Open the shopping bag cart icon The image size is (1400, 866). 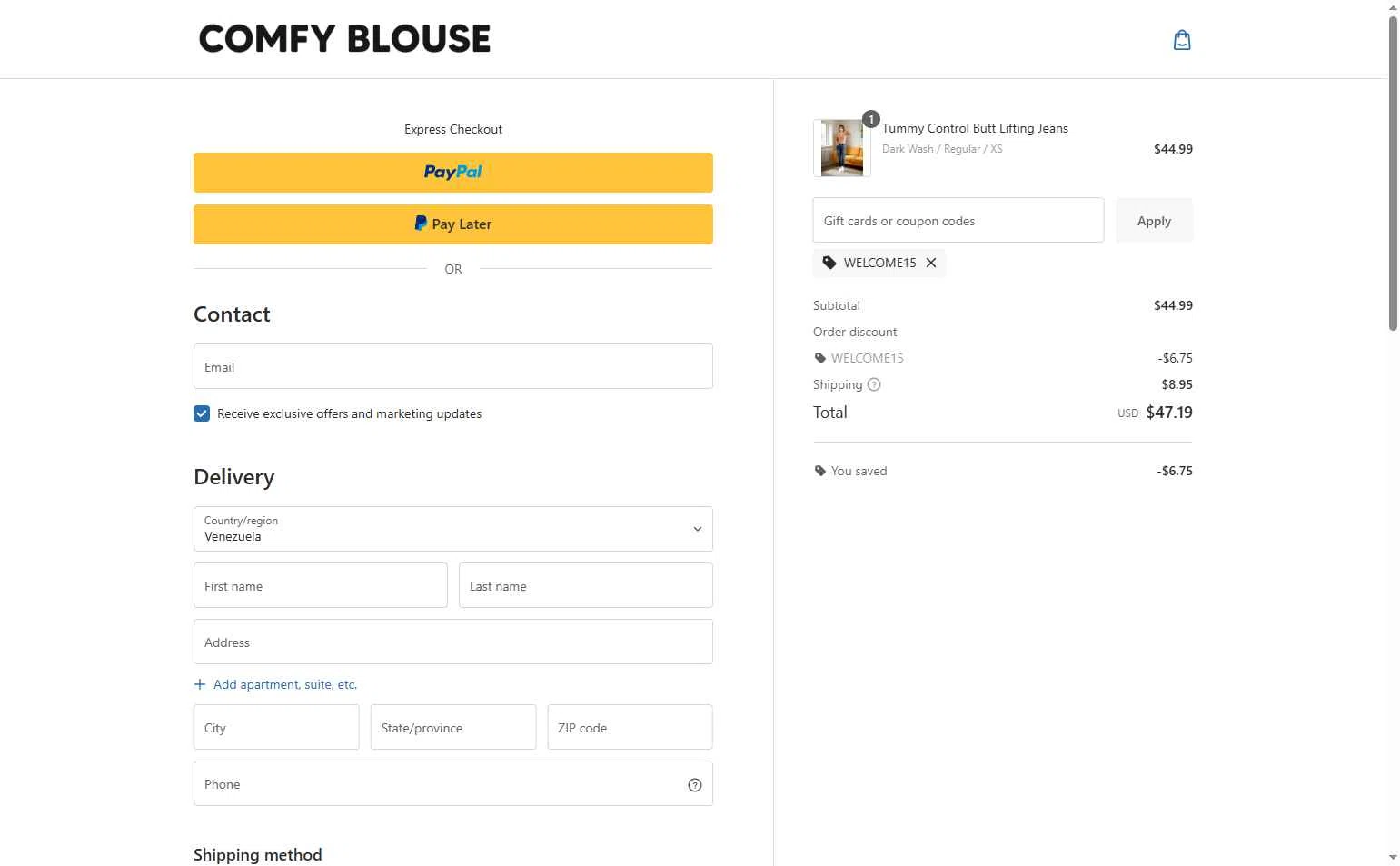[1182, 40]
